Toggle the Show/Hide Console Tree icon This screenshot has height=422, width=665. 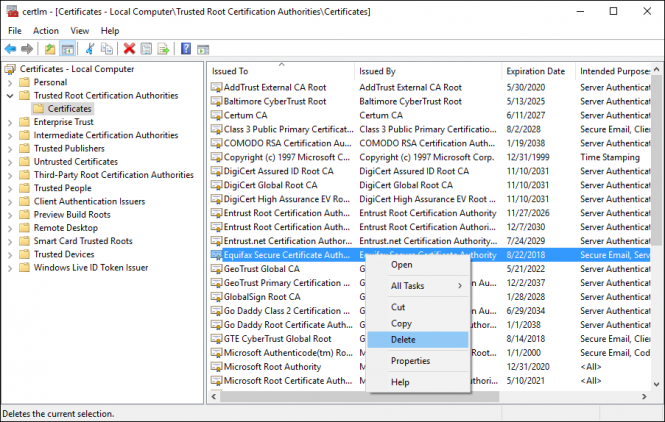tap(67, 49)
